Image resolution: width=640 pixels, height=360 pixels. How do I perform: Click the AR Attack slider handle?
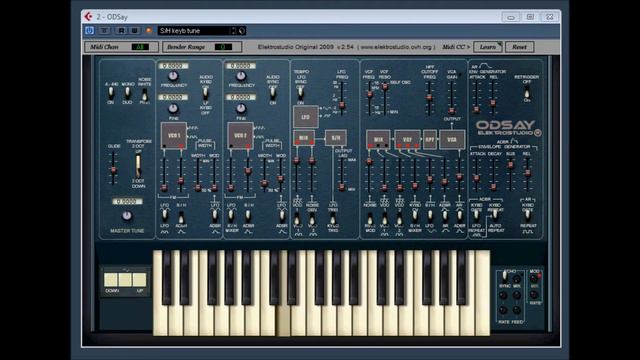click(x=476, y=109)
